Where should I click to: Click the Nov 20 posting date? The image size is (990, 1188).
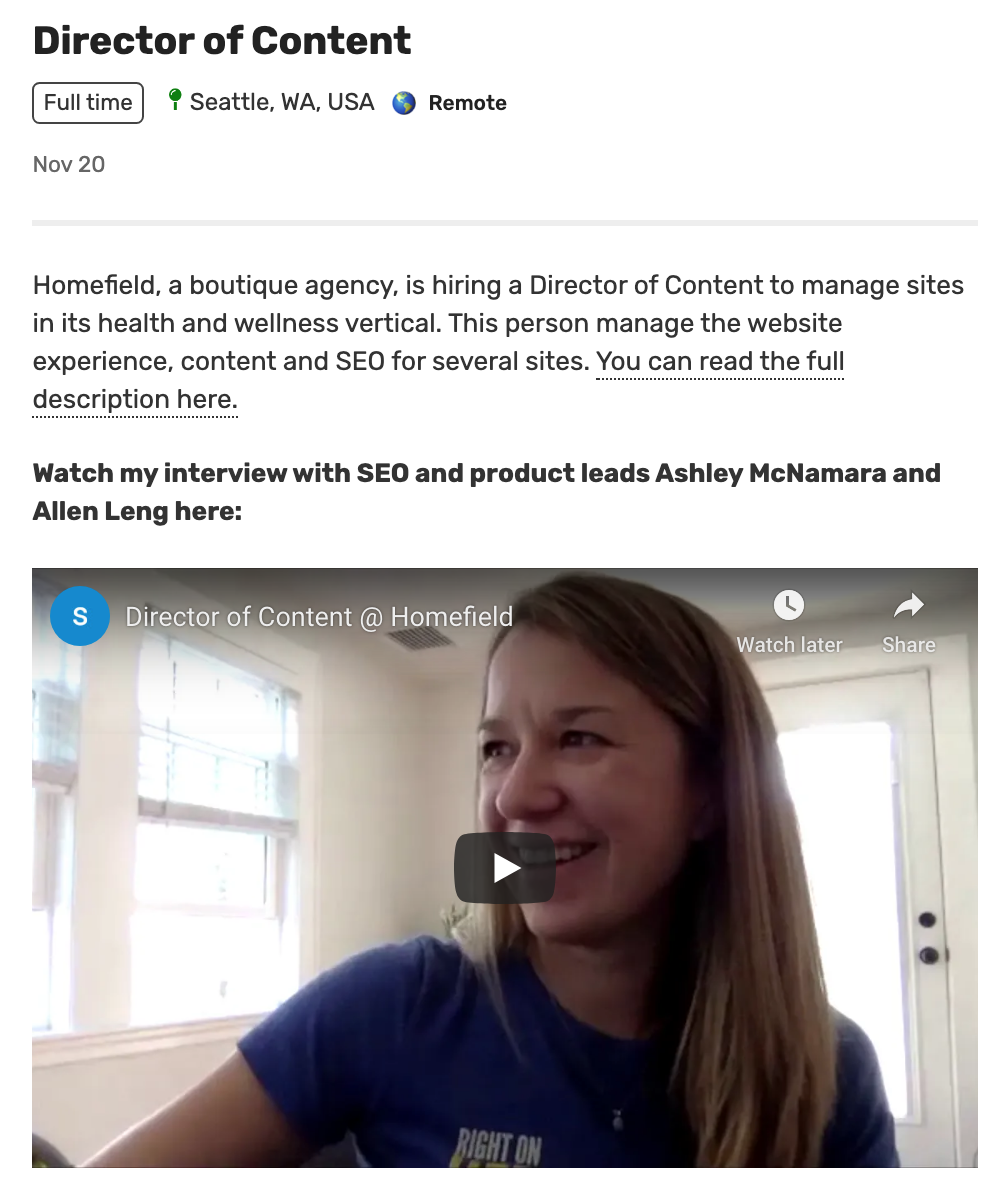69,164
